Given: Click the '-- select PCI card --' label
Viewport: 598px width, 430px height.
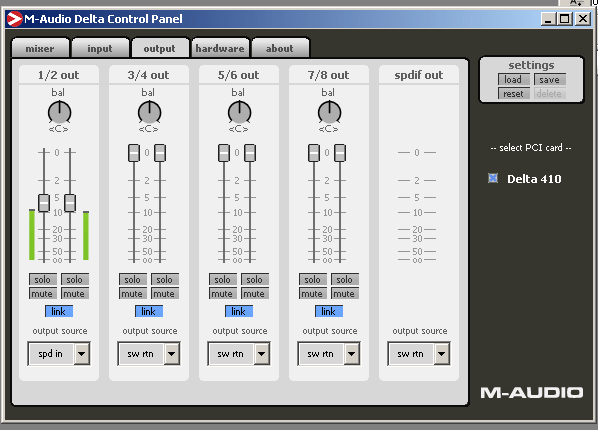Looking at the screenshot, I should point(531,148).
